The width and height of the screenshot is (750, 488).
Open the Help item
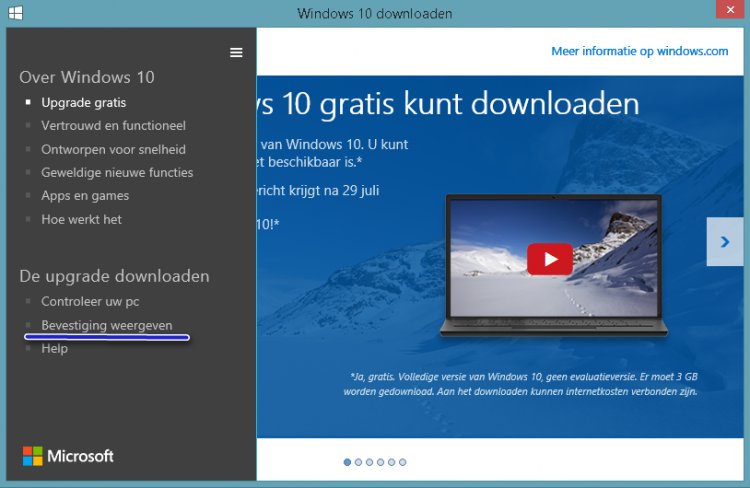[x=55, y=348]
